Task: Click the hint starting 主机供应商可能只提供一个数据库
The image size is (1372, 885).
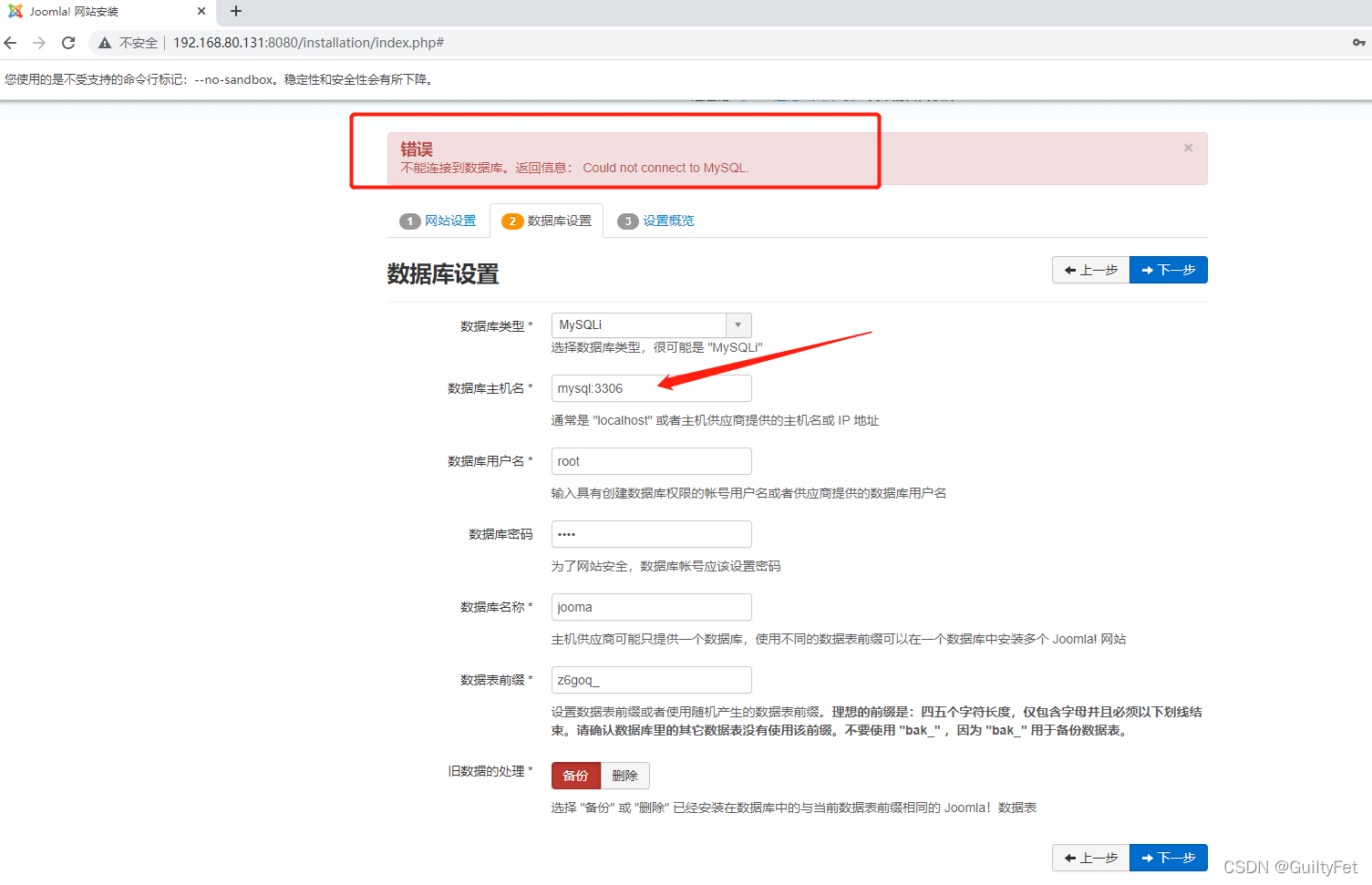Action: (839, 639)
